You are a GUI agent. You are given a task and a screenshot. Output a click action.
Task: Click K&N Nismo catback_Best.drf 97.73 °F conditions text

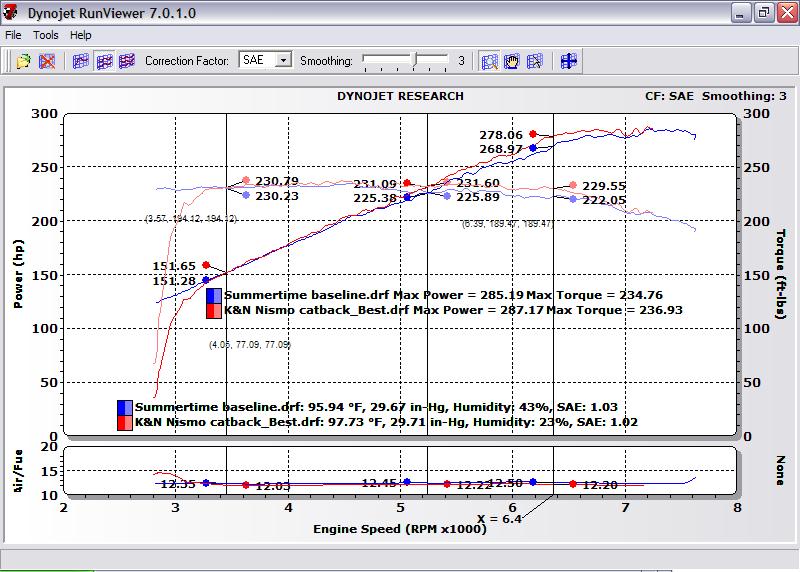pos(386,422)
